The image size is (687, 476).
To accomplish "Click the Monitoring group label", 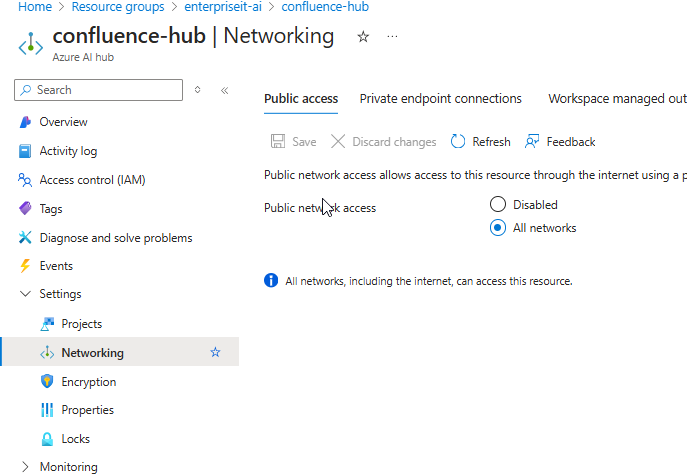I will pos(69,467).
